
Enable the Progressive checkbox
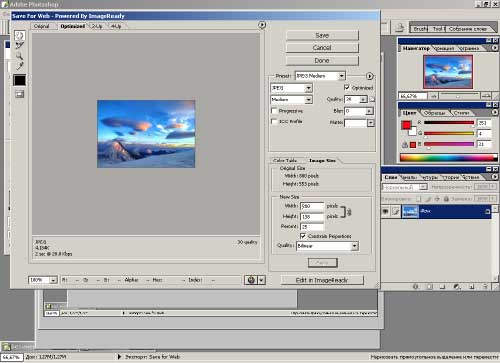(x=274, y=111)
